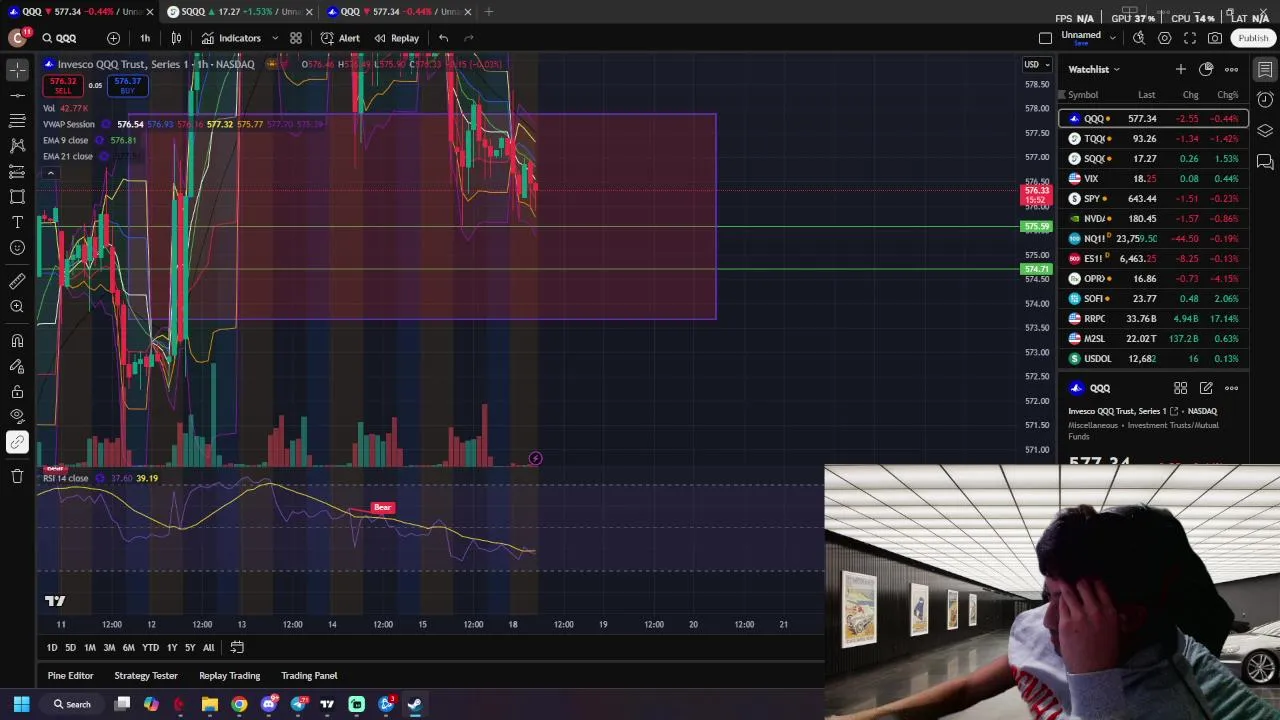The width and height of the screenshot is (1280, 720).
Task: Open the candlestick chart style selector
Action: pos(176,38)
